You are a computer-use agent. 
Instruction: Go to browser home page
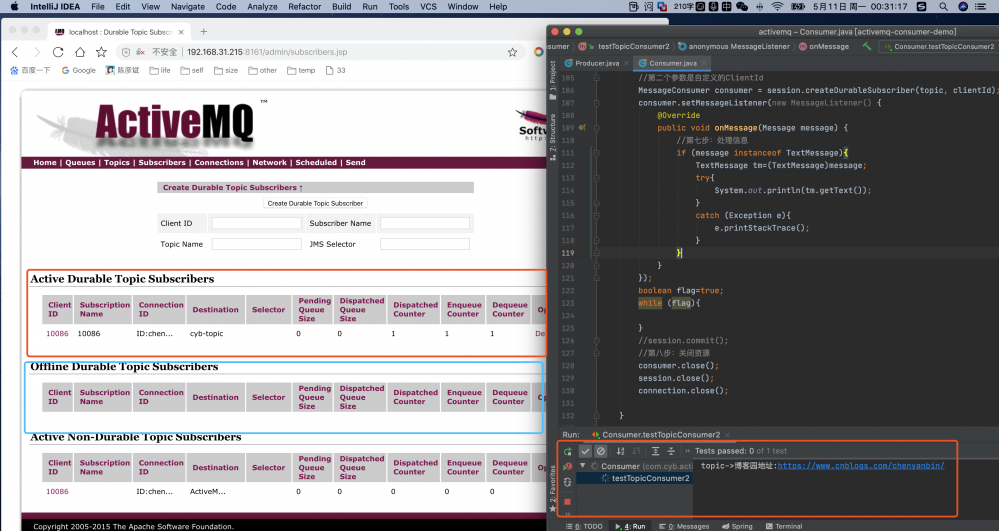[80, 52]
